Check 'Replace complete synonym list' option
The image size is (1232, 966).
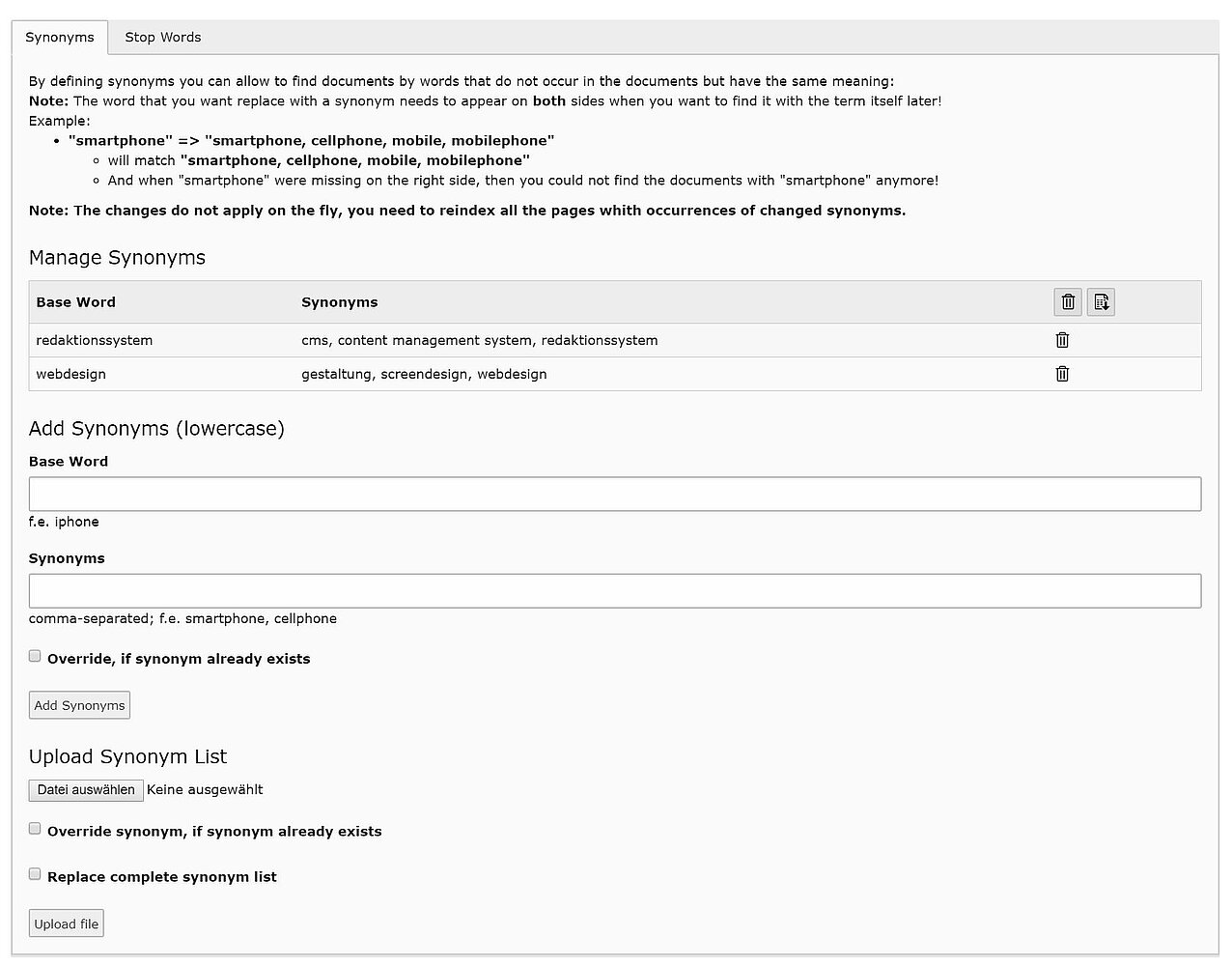35,874
